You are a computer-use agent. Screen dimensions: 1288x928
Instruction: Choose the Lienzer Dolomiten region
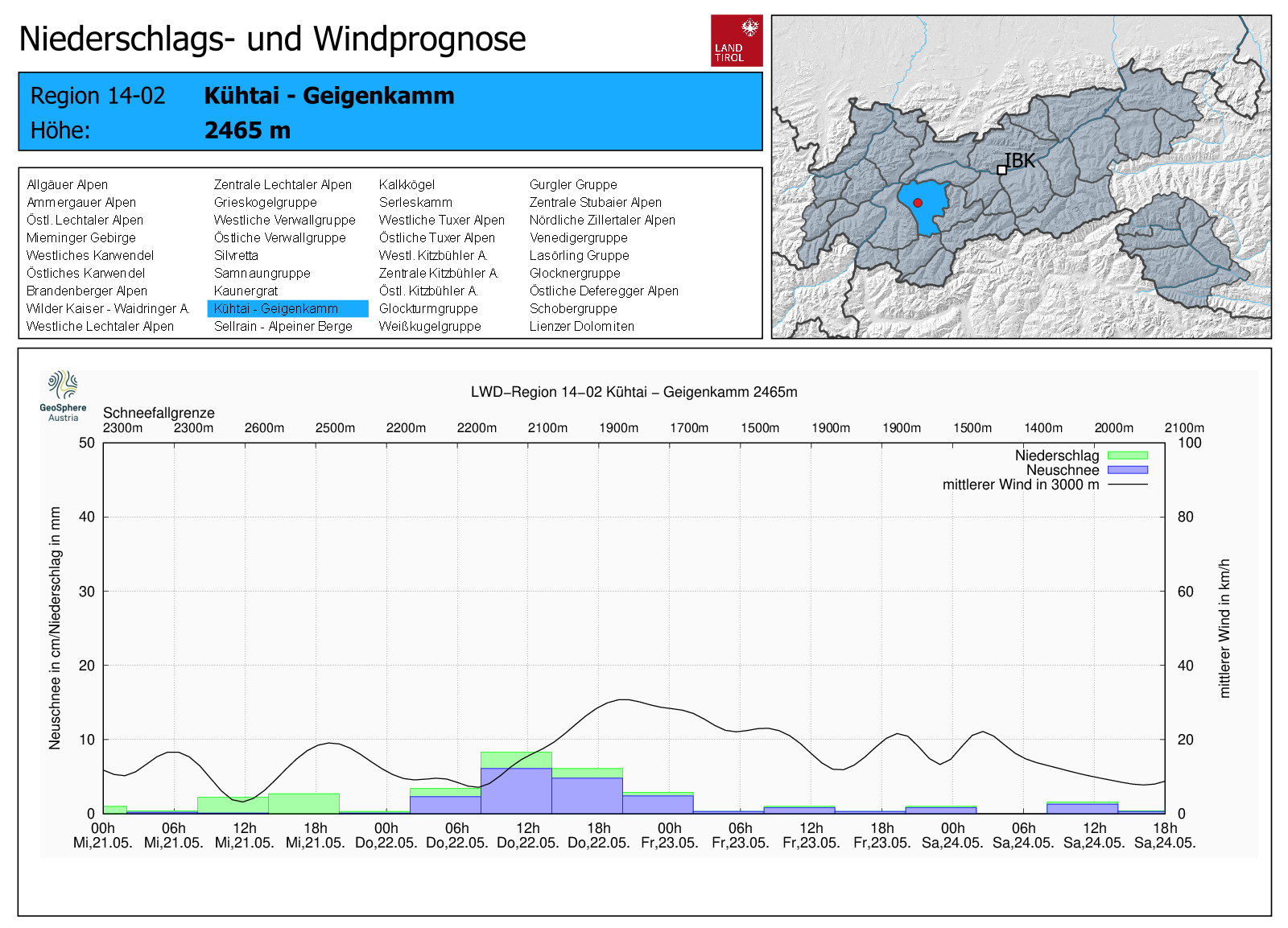pyautogui.click(x=581, y=326)
